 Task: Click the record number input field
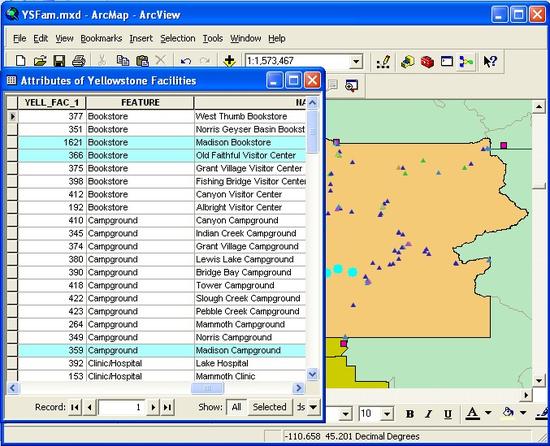click(121, 407)
